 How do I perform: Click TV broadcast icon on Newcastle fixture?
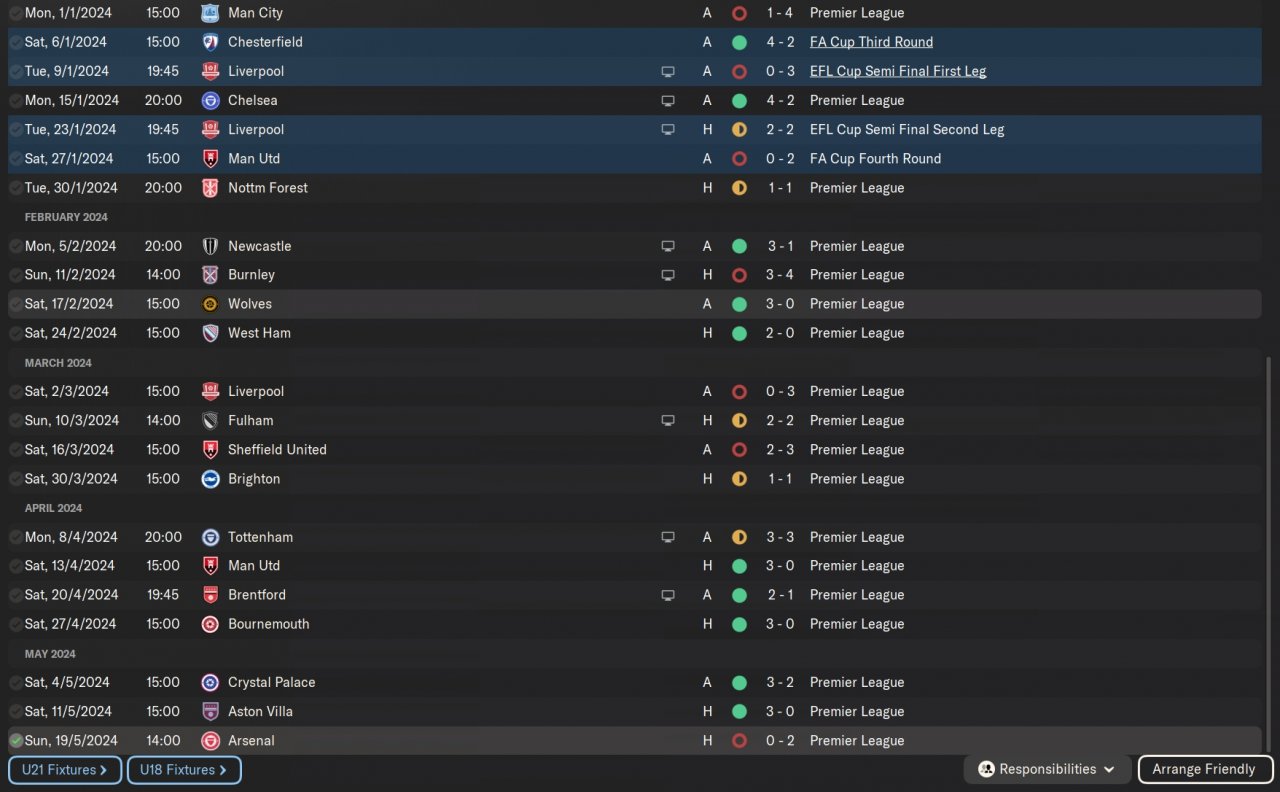668,246
